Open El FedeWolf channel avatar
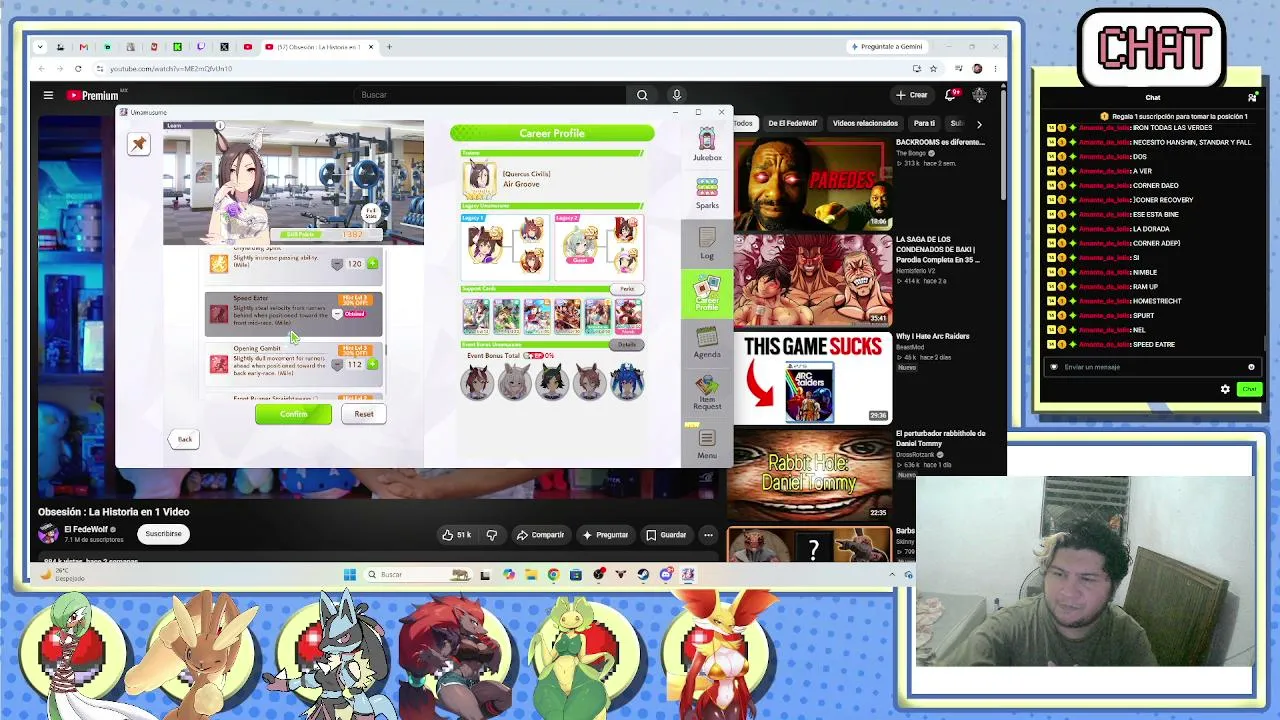Image resolution: width=1280 pixels, height=720 pixels. point(48,534)
